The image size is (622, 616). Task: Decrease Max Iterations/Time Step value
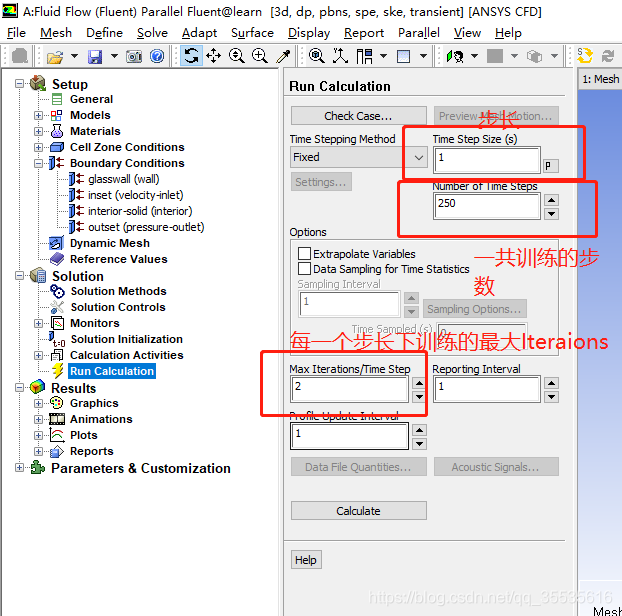pos(419,397)
